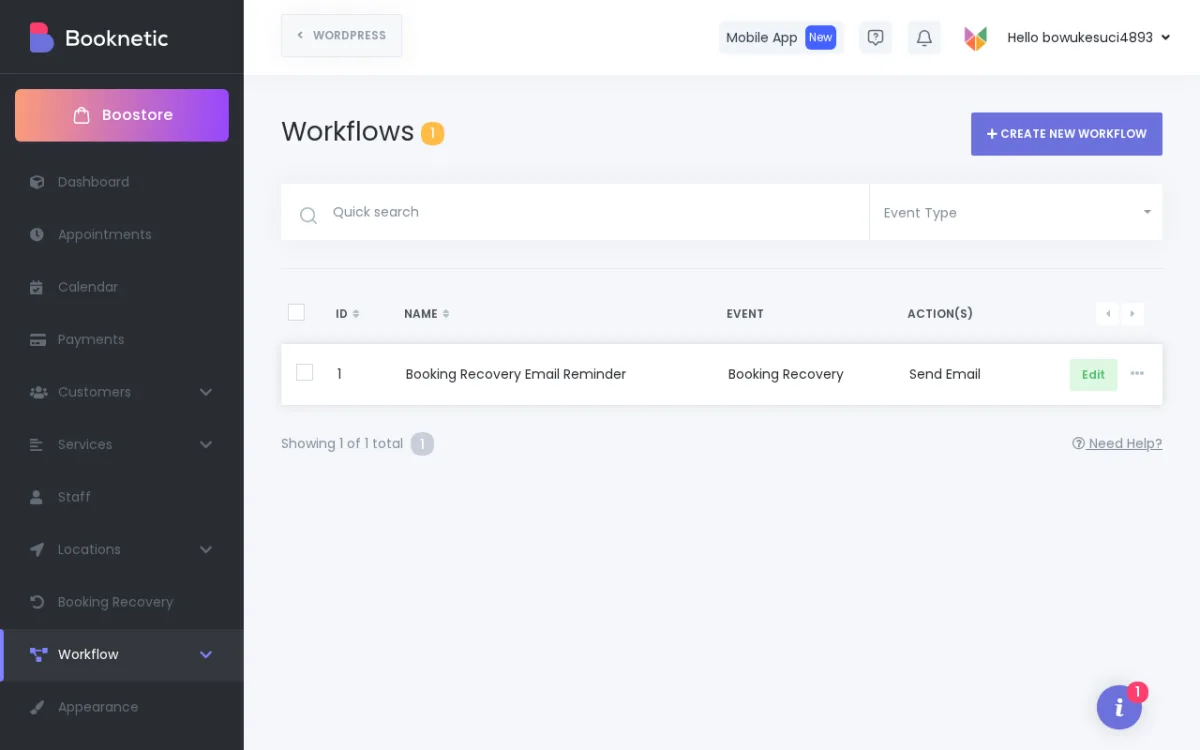Click the Customers people icon

[38, 392]
